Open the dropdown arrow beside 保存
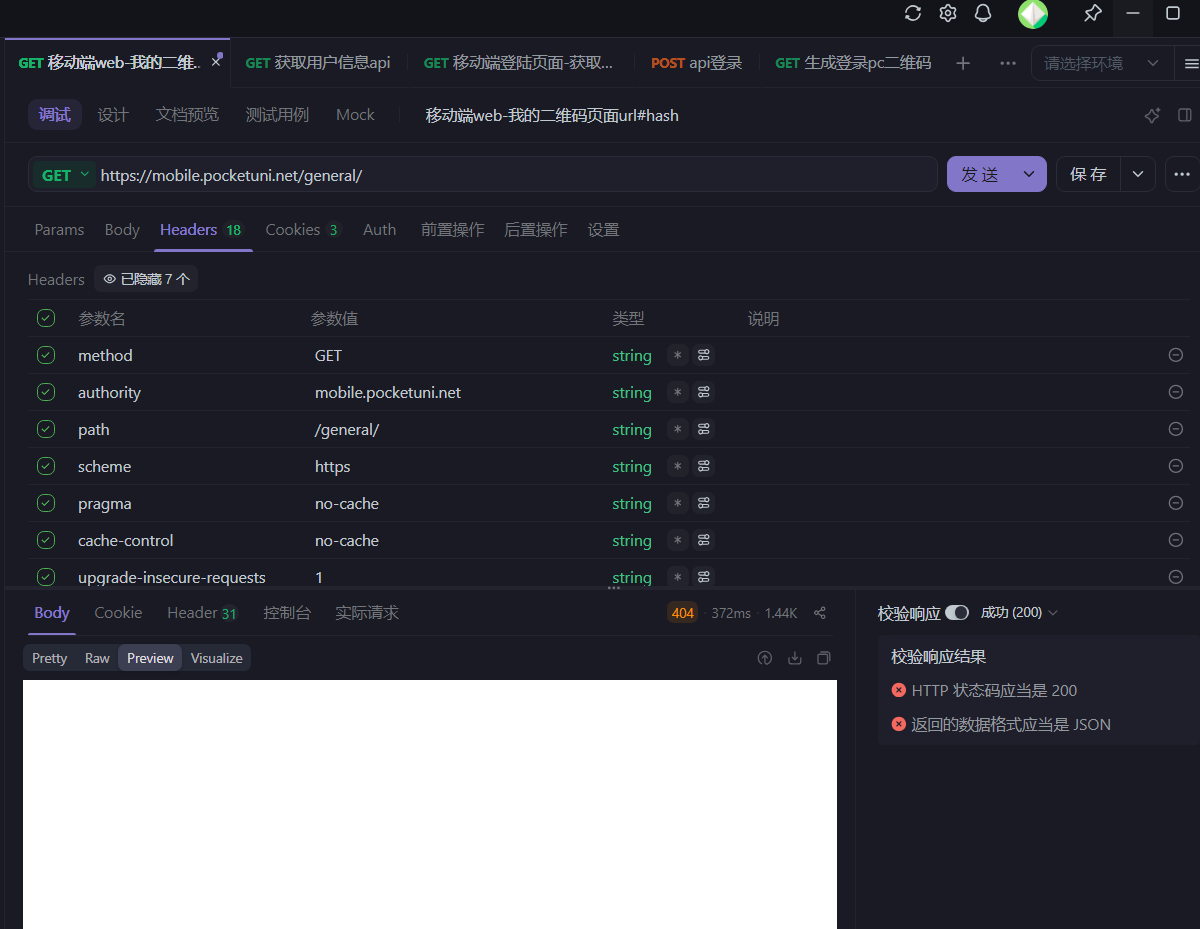1200x929 pixels. (x=1138, y=174)
